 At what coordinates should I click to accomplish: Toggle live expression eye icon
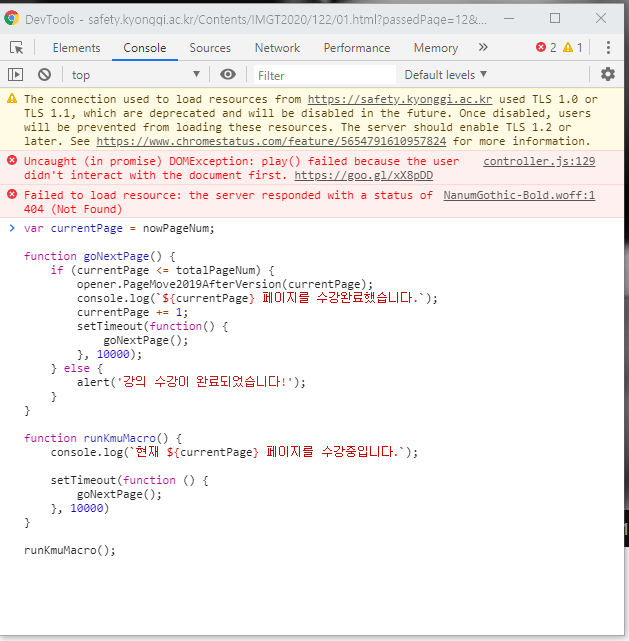(x=228, y=74)
